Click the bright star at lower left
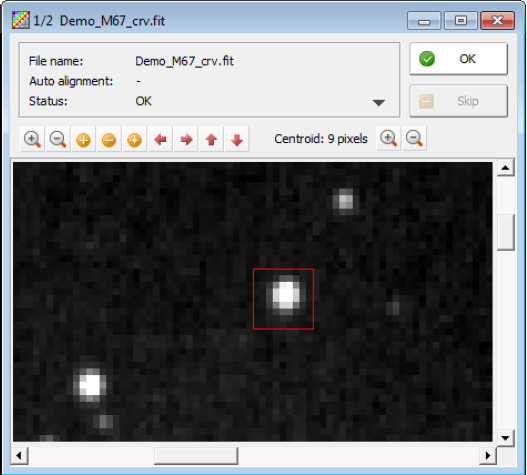 coord(90,384)
